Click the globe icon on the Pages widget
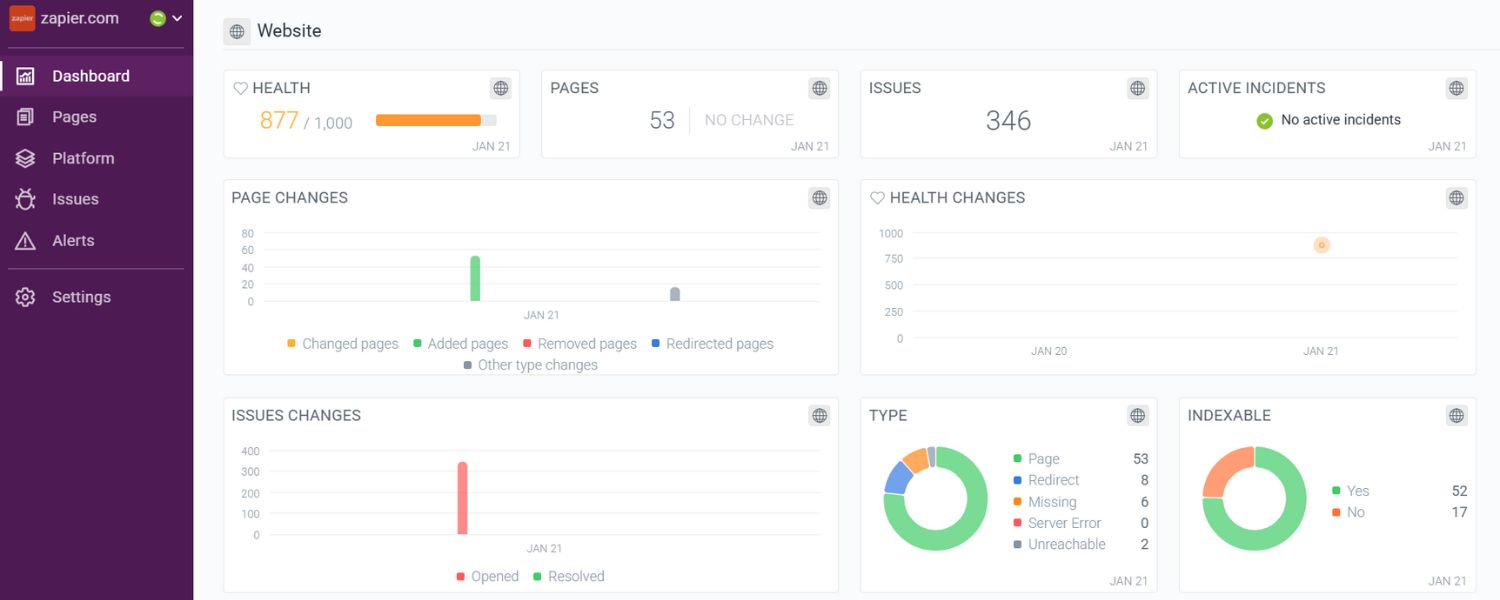Viewport: 1500px width, 600px height. coord(819,88)
